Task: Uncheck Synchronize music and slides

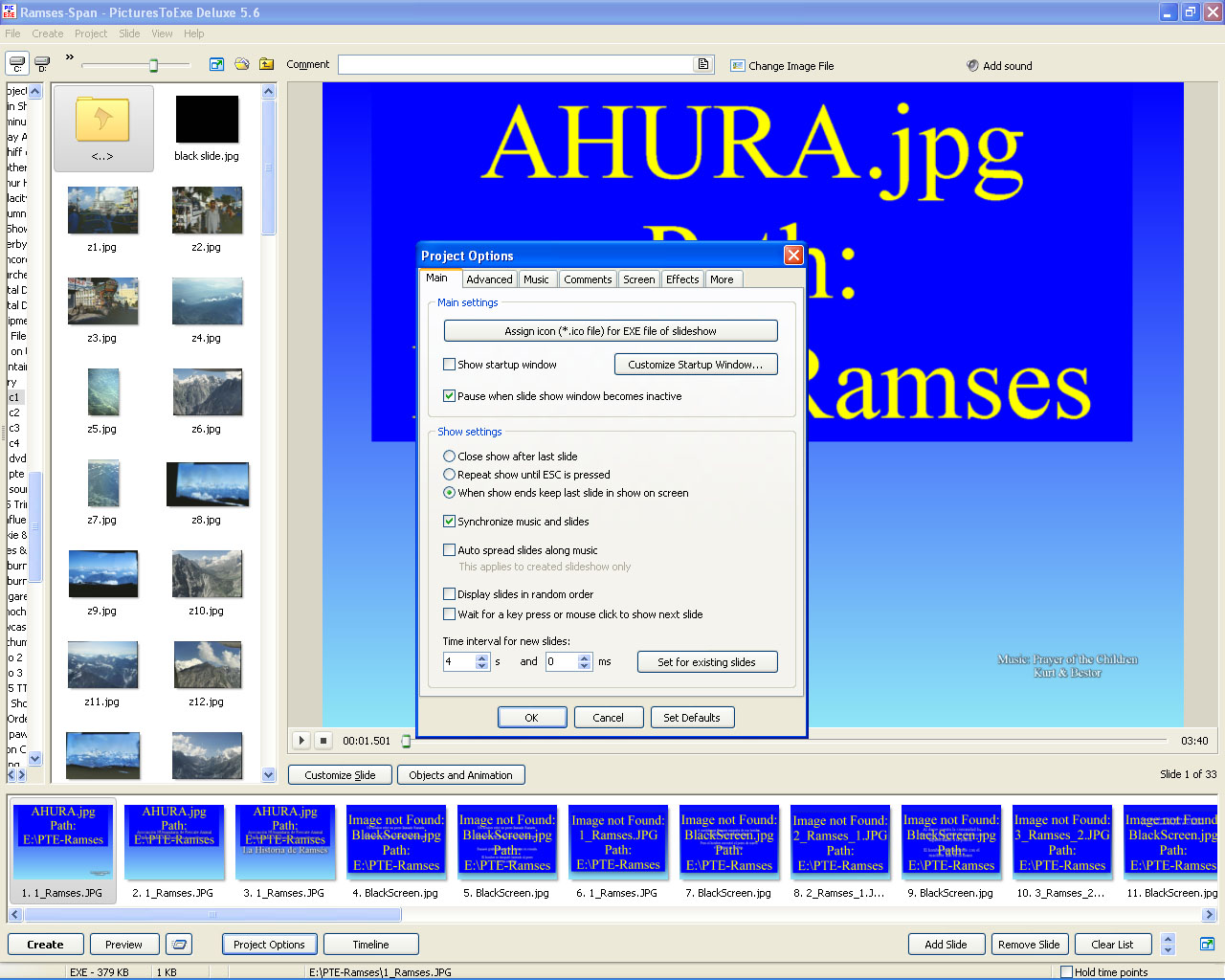Action: [449, 522]
